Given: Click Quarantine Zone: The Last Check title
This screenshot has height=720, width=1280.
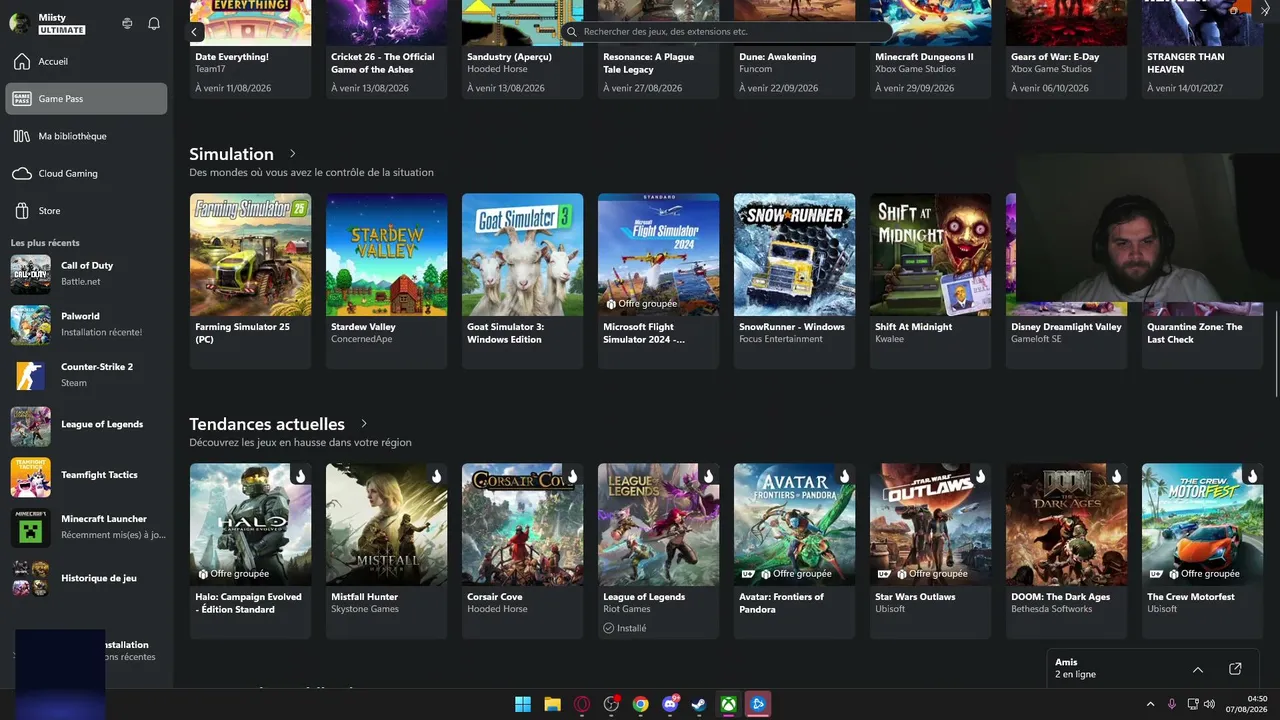Looking at the screenshot, I should (1195, 333).
